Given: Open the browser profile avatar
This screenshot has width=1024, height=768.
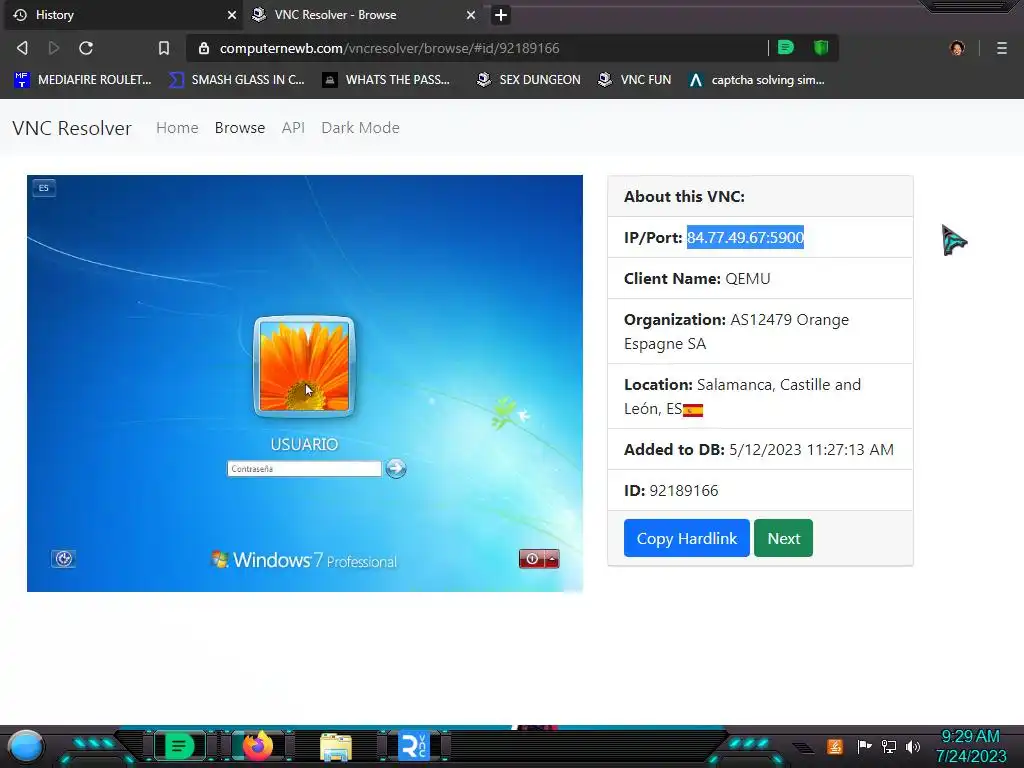Looking at the screenshot, I should pyautogui.click(x=957, y=48).
